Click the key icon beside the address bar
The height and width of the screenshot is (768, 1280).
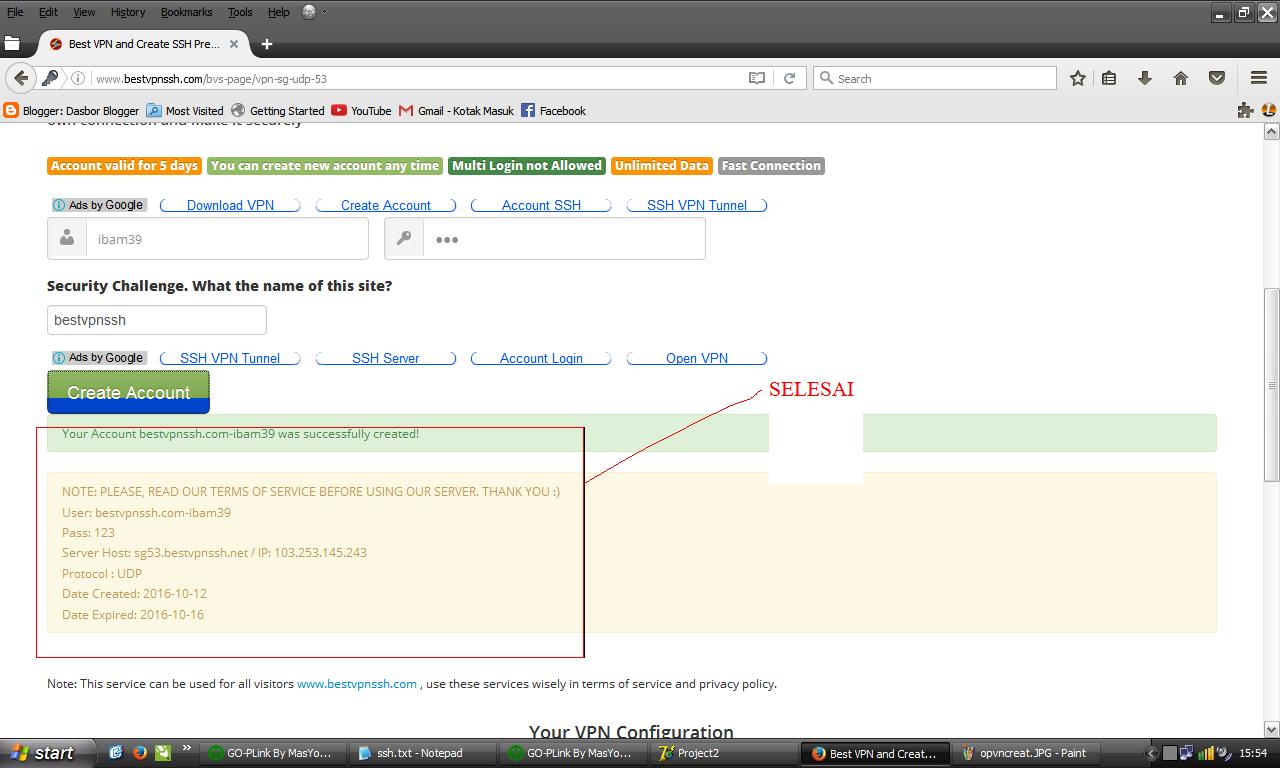50,78
